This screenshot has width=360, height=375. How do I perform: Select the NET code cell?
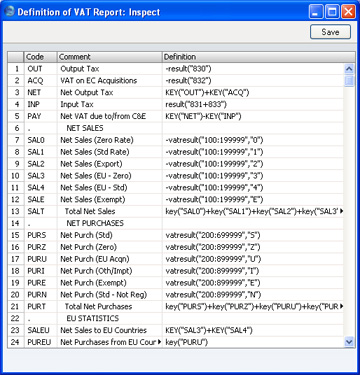click(x=41, y=93)
